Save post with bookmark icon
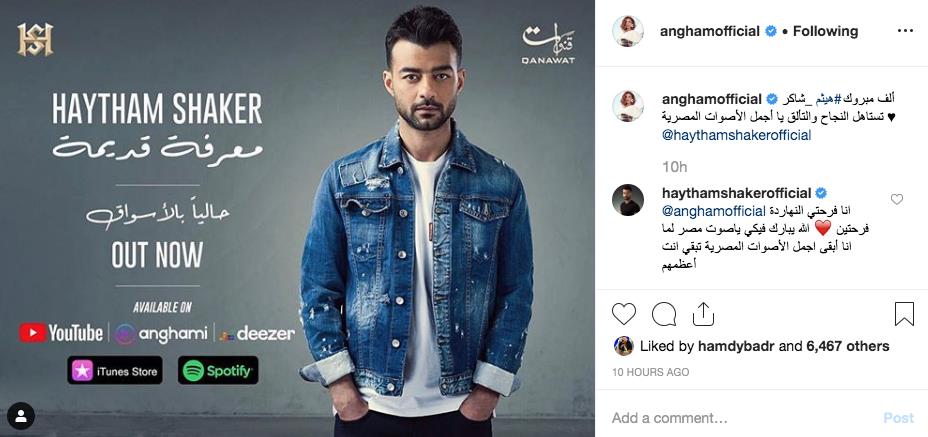The height and width of the screenshot is (437, 928). (904, 314)
